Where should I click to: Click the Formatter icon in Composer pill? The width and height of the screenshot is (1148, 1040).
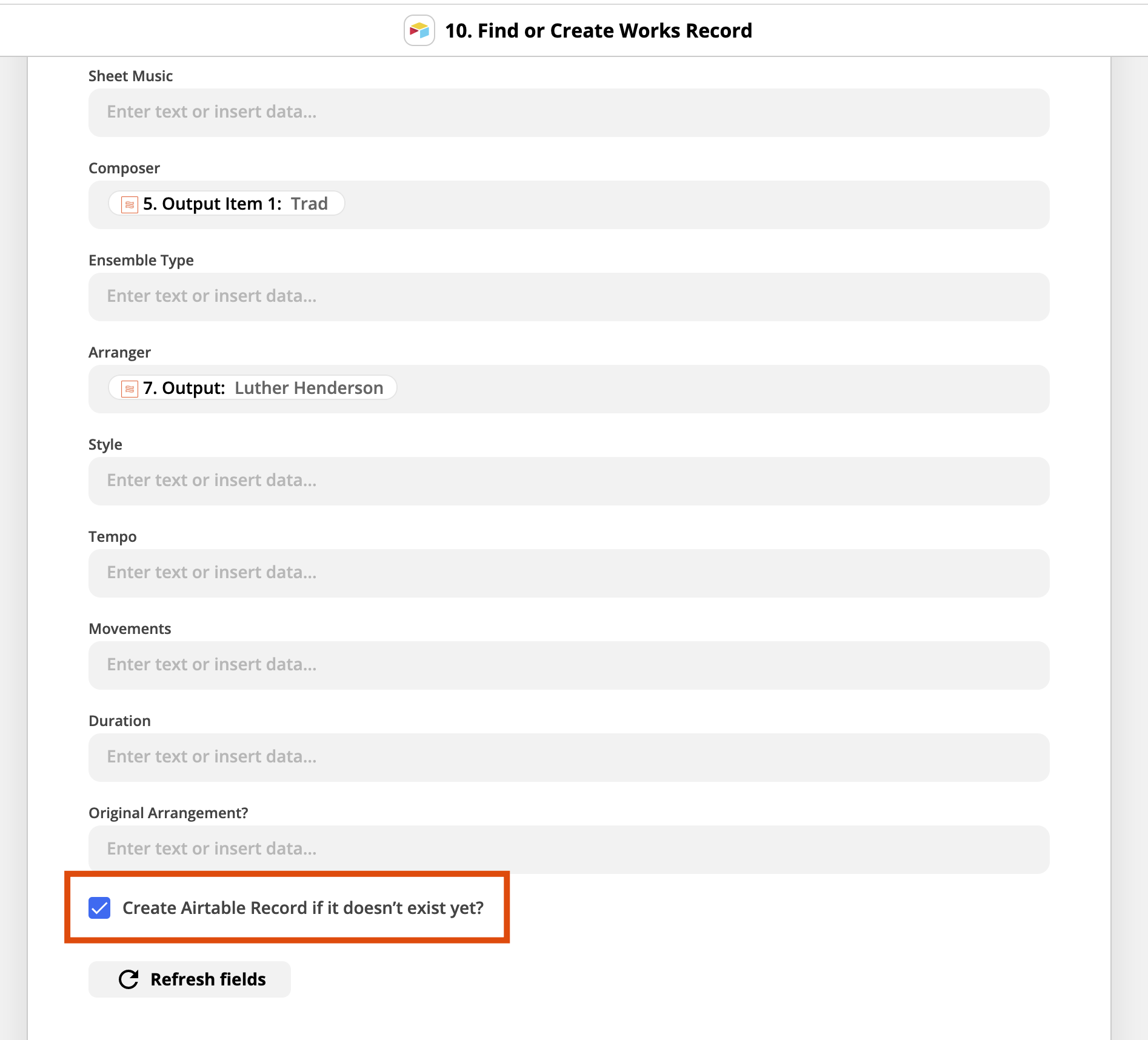129,204
